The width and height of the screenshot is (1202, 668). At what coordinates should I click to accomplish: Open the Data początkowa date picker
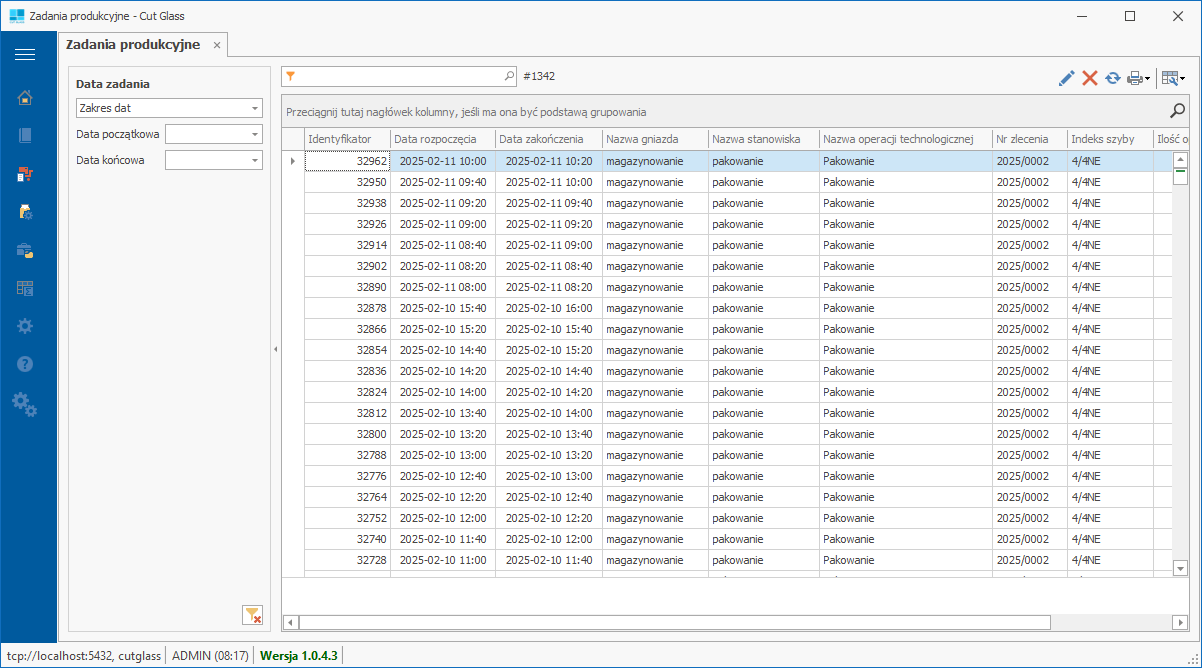(x=255, y=134)
